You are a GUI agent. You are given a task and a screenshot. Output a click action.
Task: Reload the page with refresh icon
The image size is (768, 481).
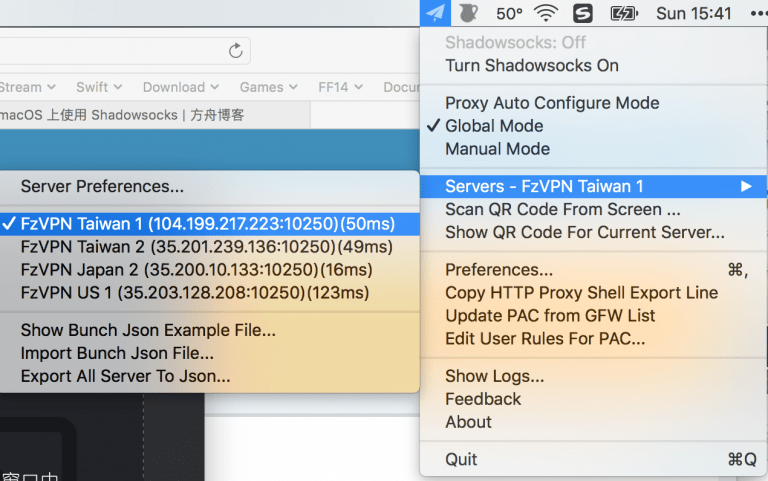coord(236,50)
